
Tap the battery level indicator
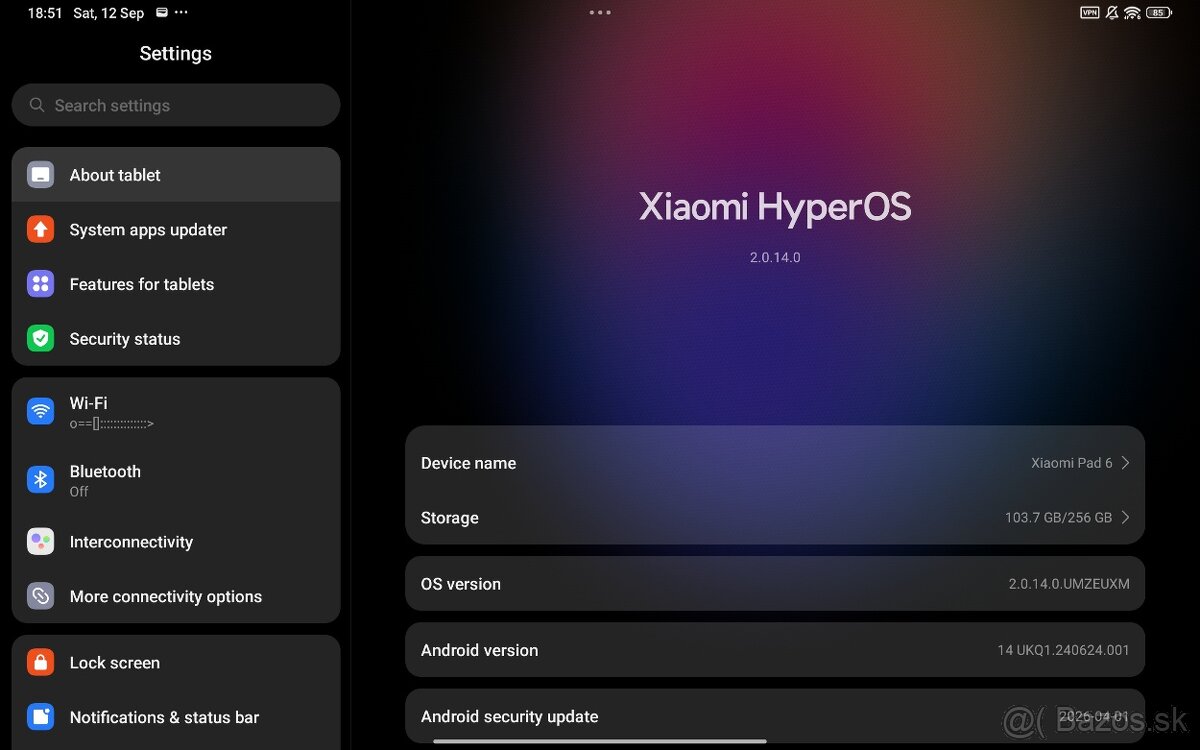click(1159, 13)
